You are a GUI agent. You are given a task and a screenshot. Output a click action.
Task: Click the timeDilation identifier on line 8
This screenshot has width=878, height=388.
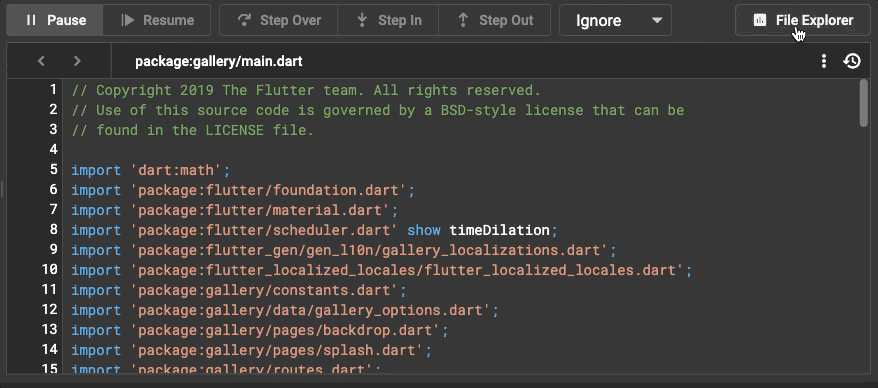coord(499,230)
